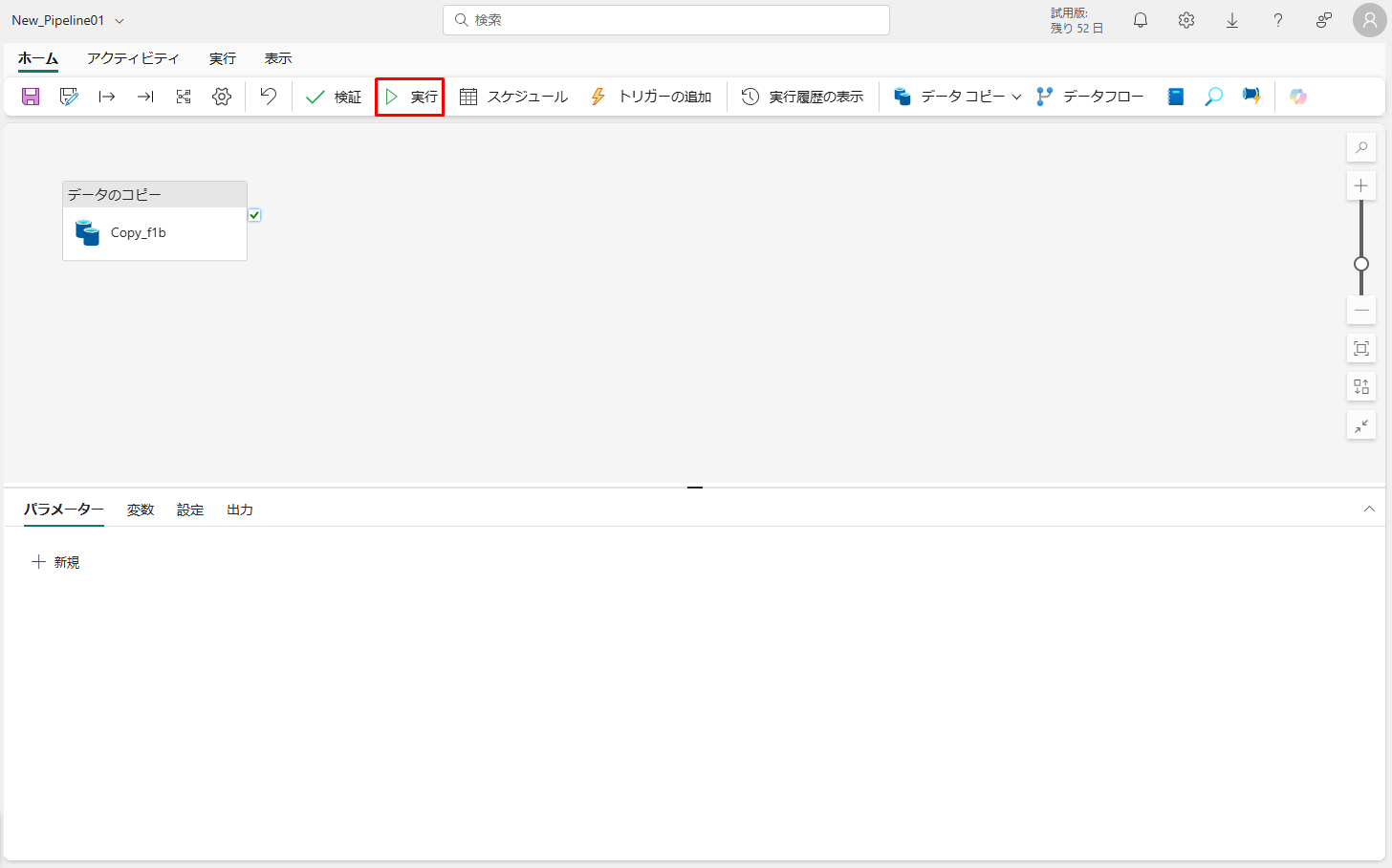Open スケジュール scheduling

[x=513, y=97]
